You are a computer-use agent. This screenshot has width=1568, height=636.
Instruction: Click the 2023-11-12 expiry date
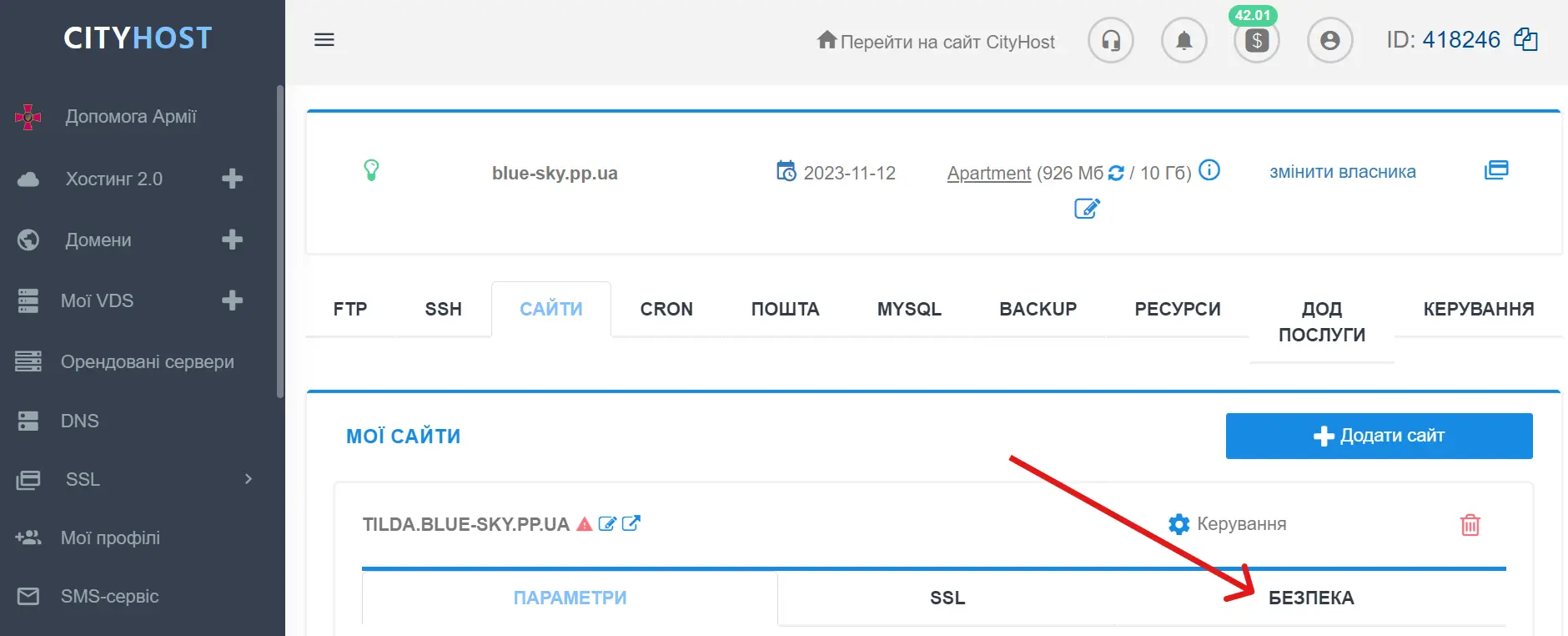pyautogui.click(x=849, y=173)
